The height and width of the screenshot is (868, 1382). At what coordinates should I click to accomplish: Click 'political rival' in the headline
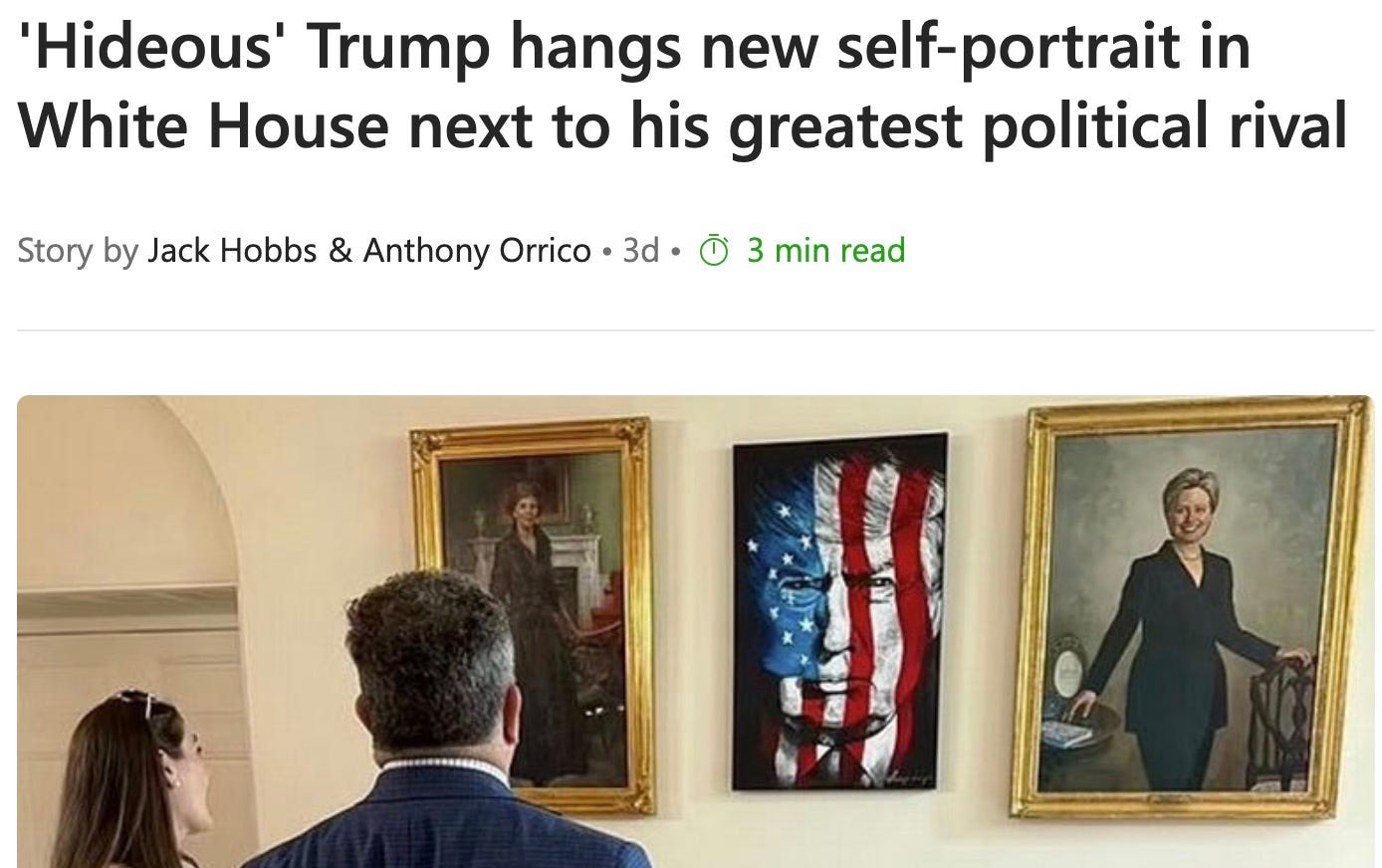[1165, 127]
